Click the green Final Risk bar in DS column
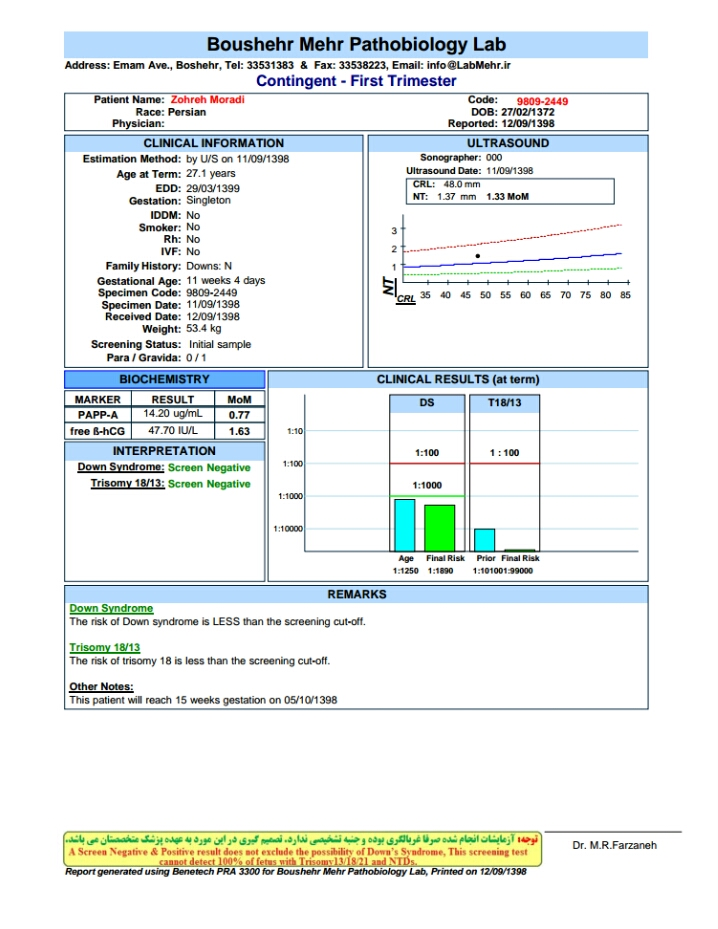 pos(440,528)
